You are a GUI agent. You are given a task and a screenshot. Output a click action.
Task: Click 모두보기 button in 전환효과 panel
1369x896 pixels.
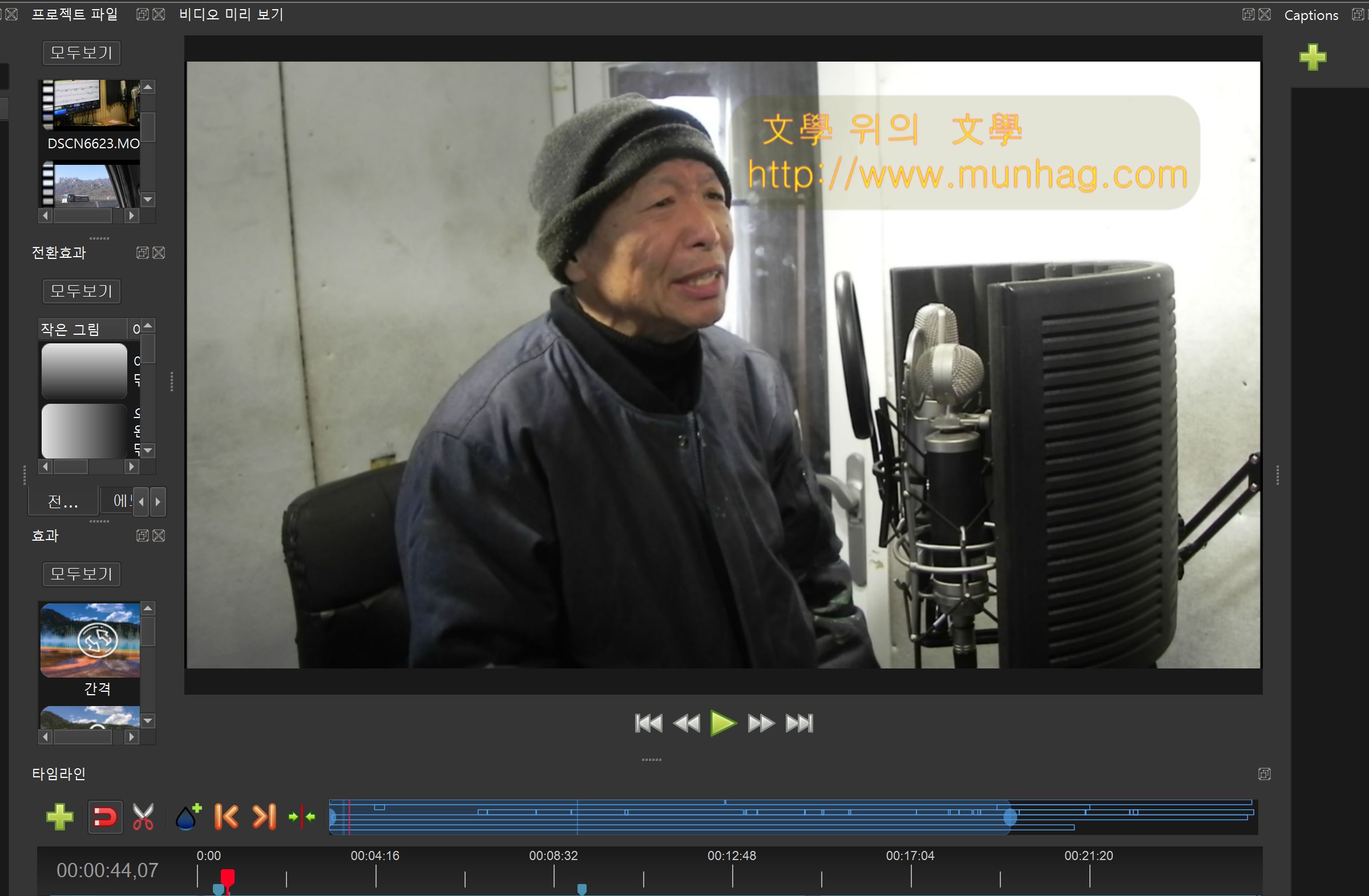point(81,291)
